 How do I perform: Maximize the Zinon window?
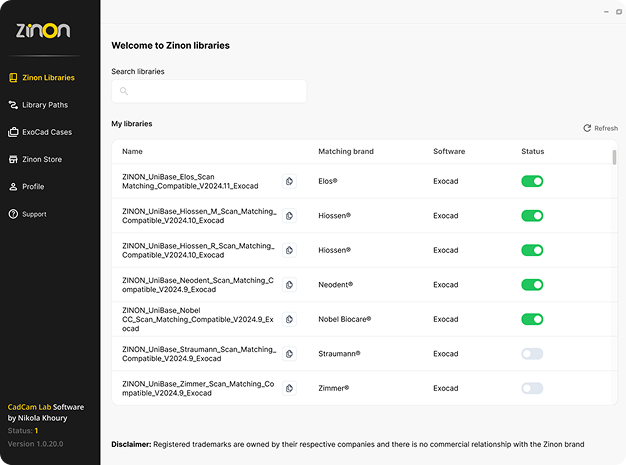coord(619,12)
